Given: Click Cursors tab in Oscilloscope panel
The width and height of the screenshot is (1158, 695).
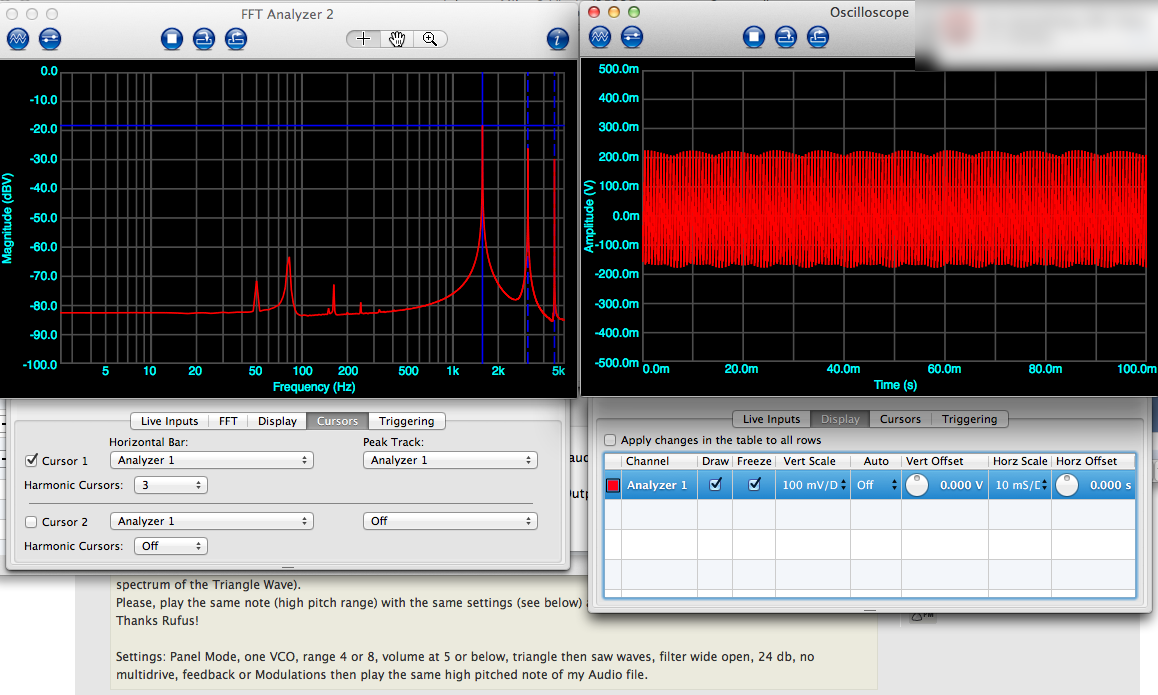Looking at the screenshot, I should [900, 419].
